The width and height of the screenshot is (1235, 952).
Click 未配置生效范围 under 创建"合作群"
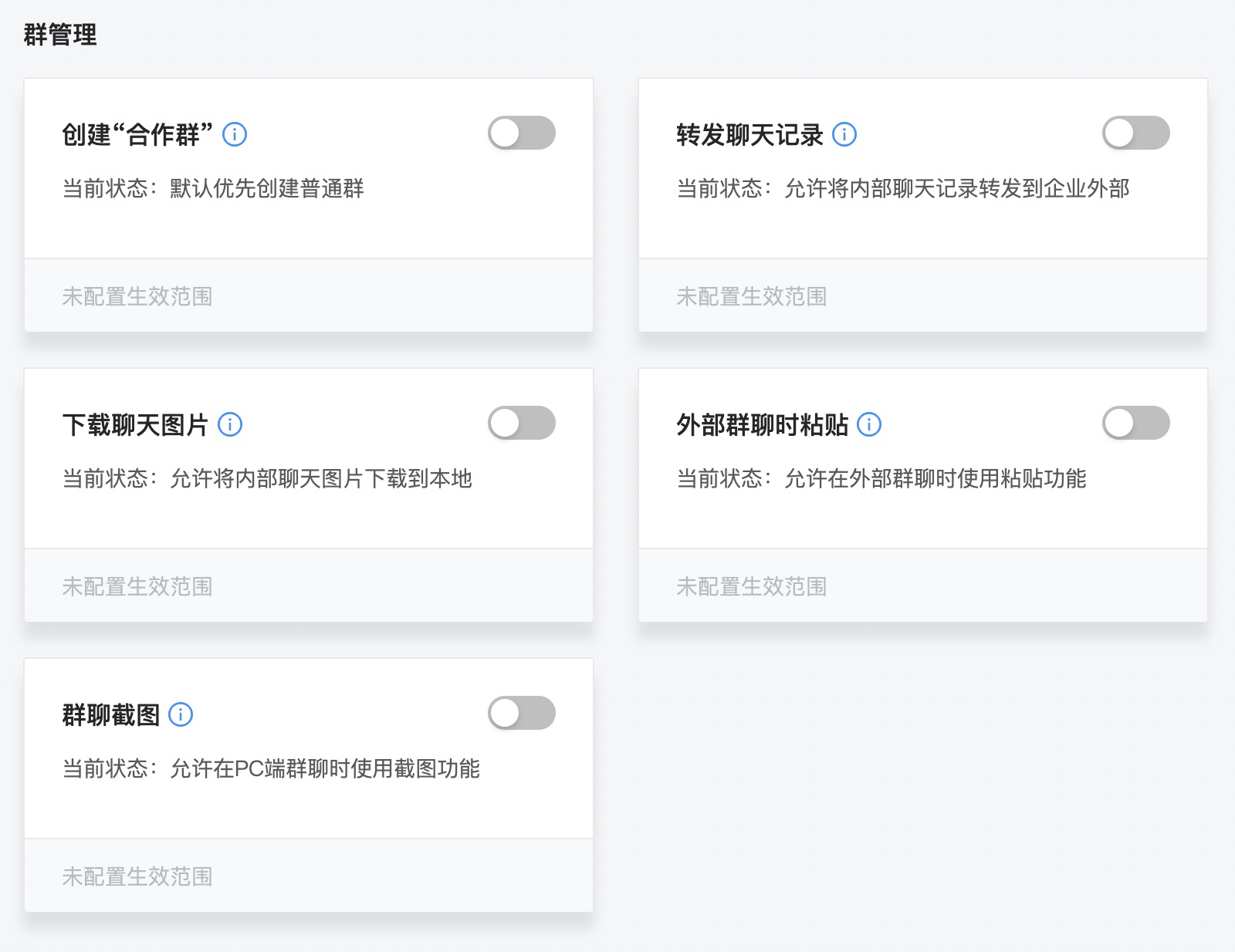coord(137,296)
